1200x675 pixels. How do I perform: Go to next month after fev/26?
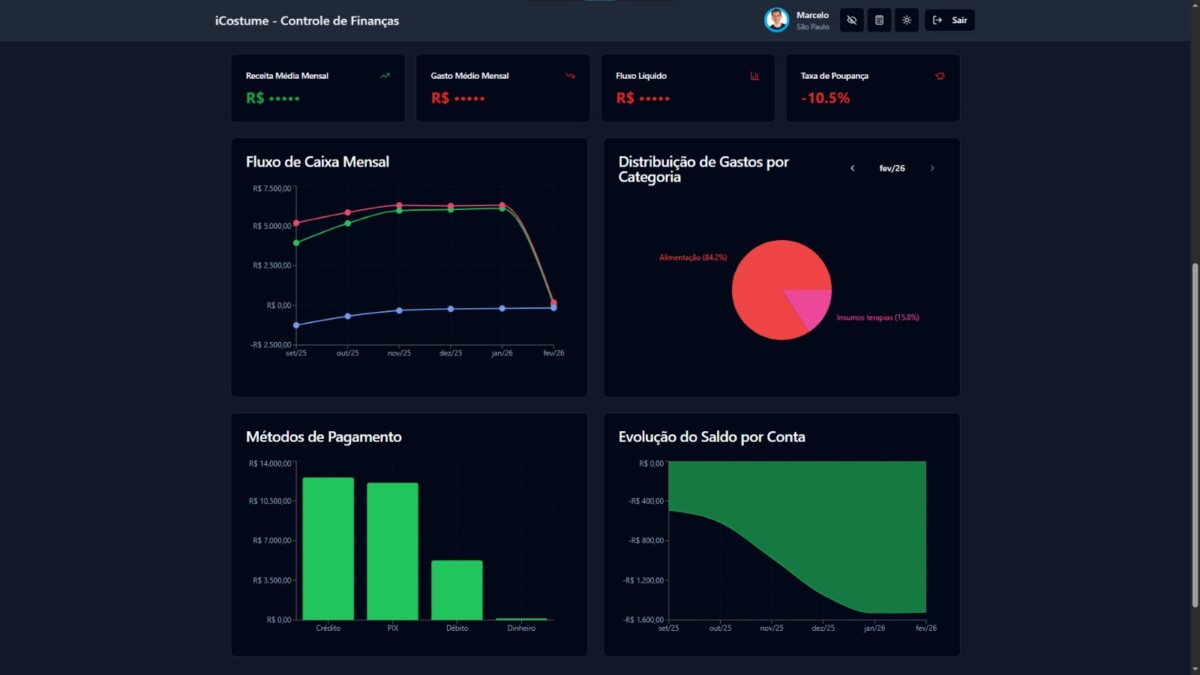click(932, 168)
